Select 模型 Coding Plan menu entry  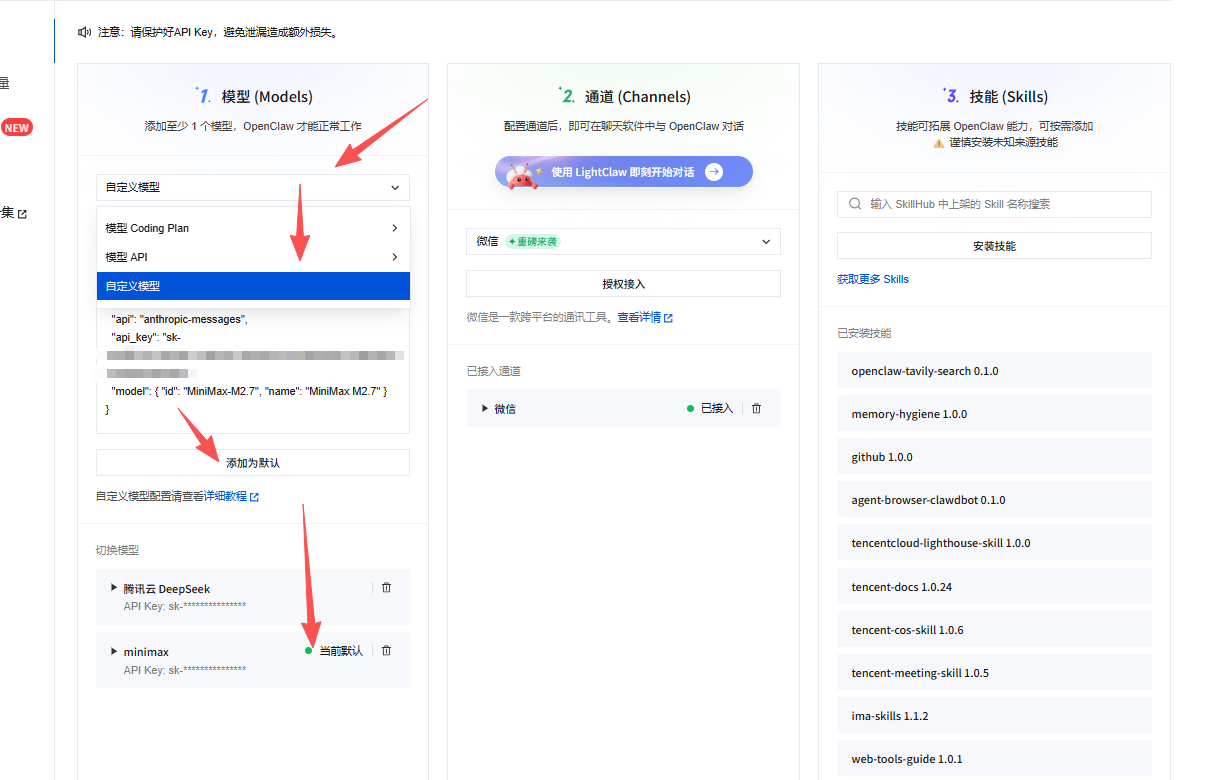pyautogui.click(x=253, y=228)
